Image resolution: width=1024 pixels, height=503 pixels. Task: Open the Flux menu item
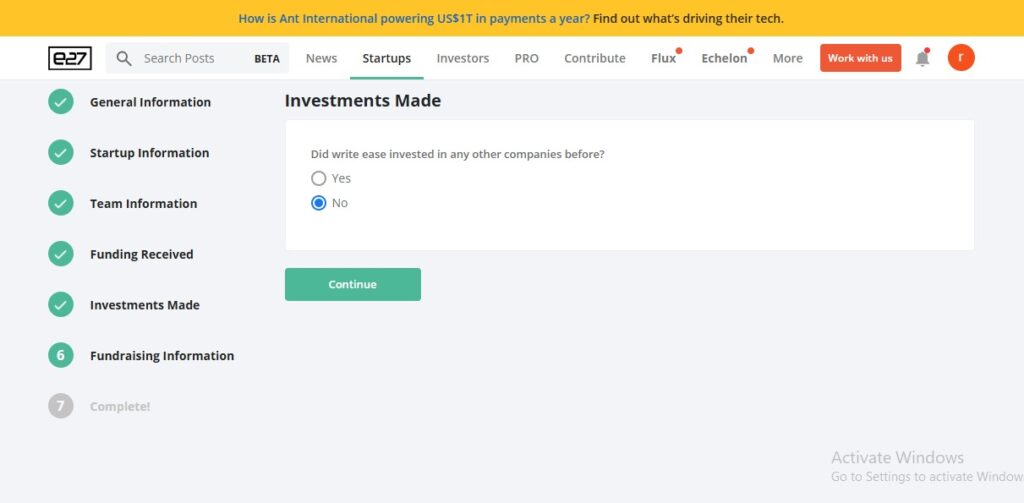[664, 58]
